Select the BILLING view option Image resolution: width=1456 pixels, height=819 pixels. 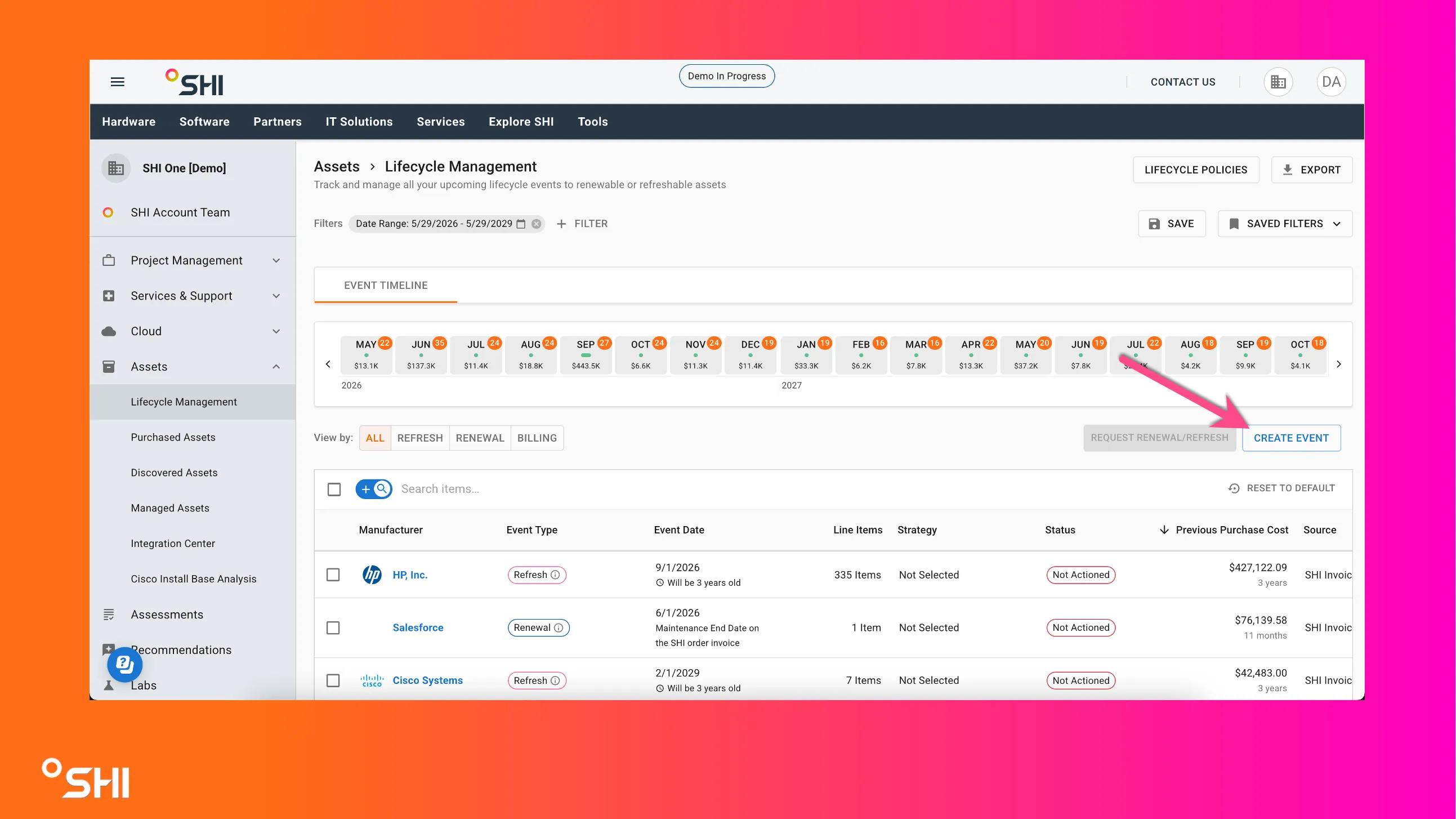[537, 438]
